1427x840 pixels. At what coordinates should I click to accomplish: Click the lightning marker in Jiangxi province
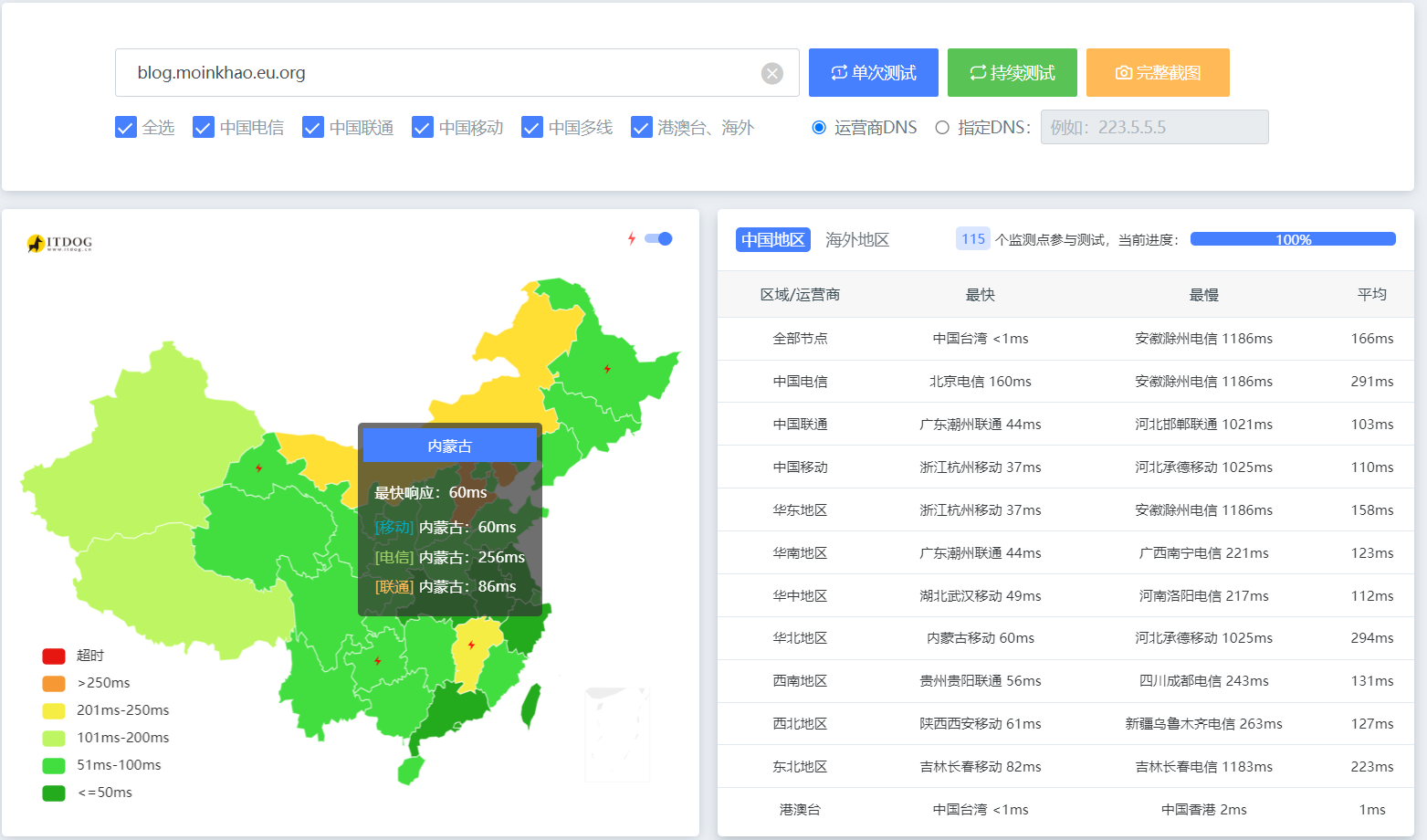click(x=471, y=645)
